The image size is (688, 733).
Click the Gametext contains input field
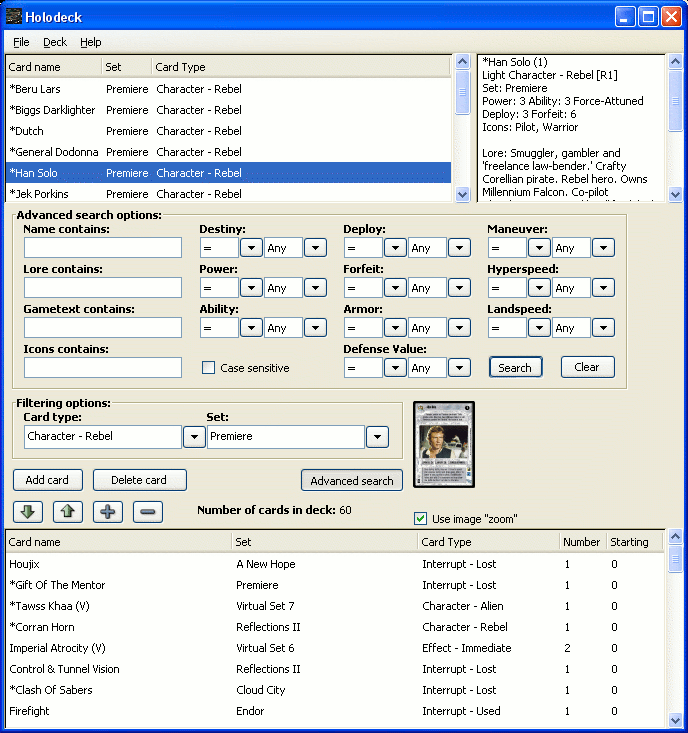[x=103, y=328]
